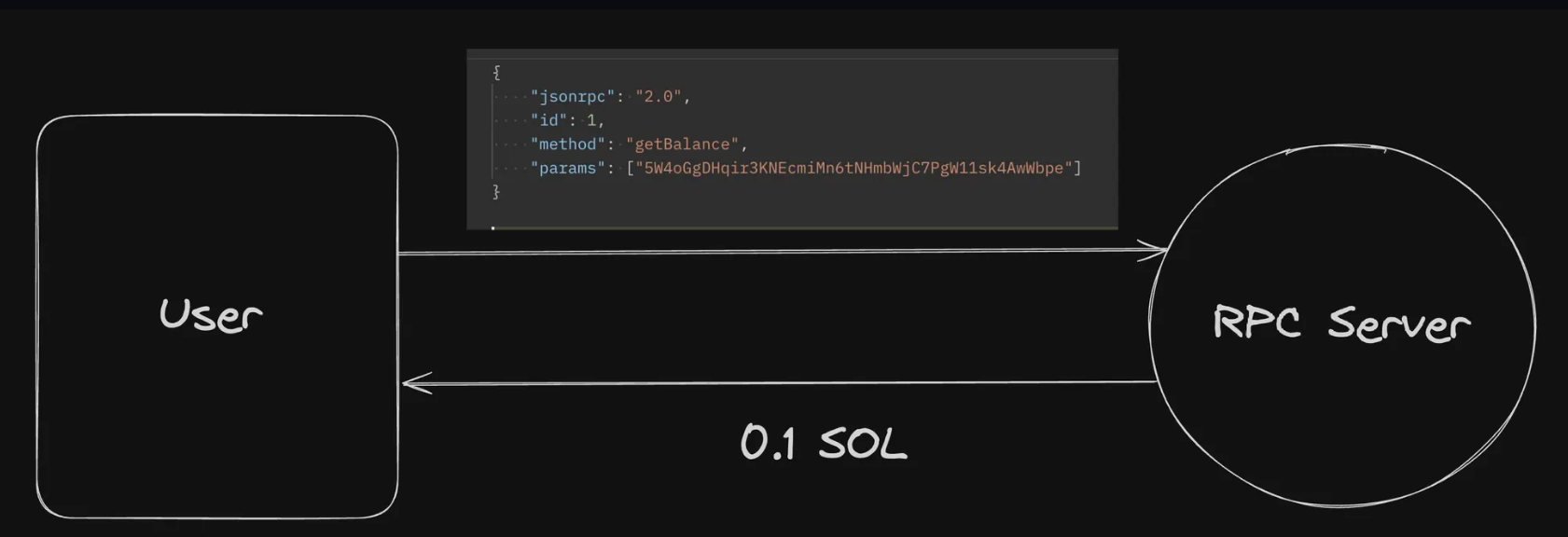
Task: Click the closing curly brace of JSON
Action: click(496, 191)
